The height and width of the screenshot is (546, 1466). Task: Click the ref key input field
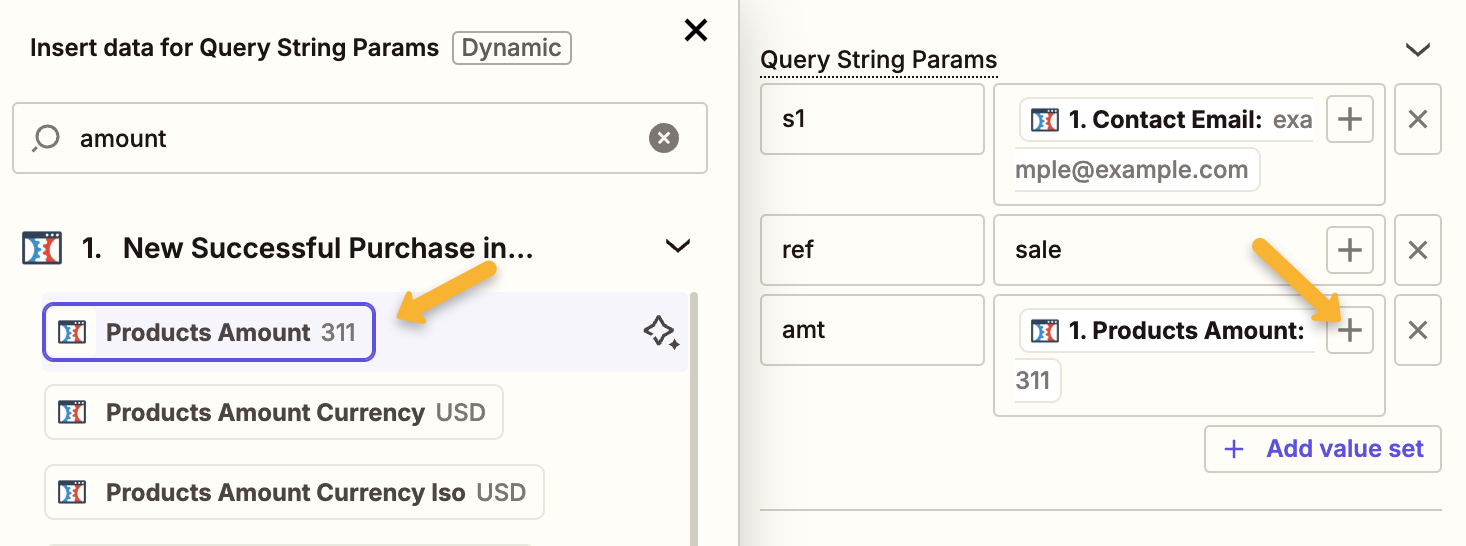(872, 250)
